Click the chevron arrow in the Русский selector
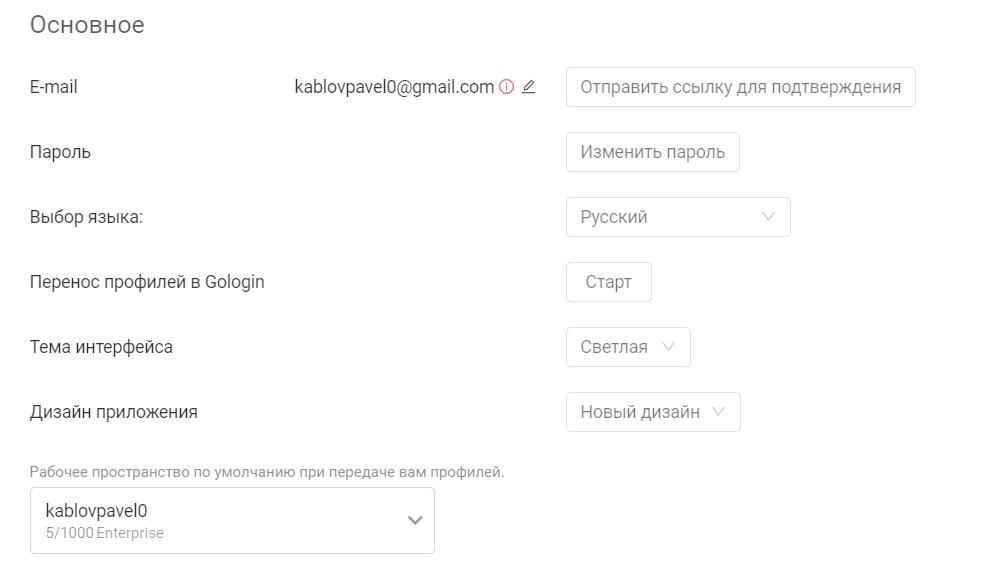Screen dimensions: 993x588 [x=768, y=217]
